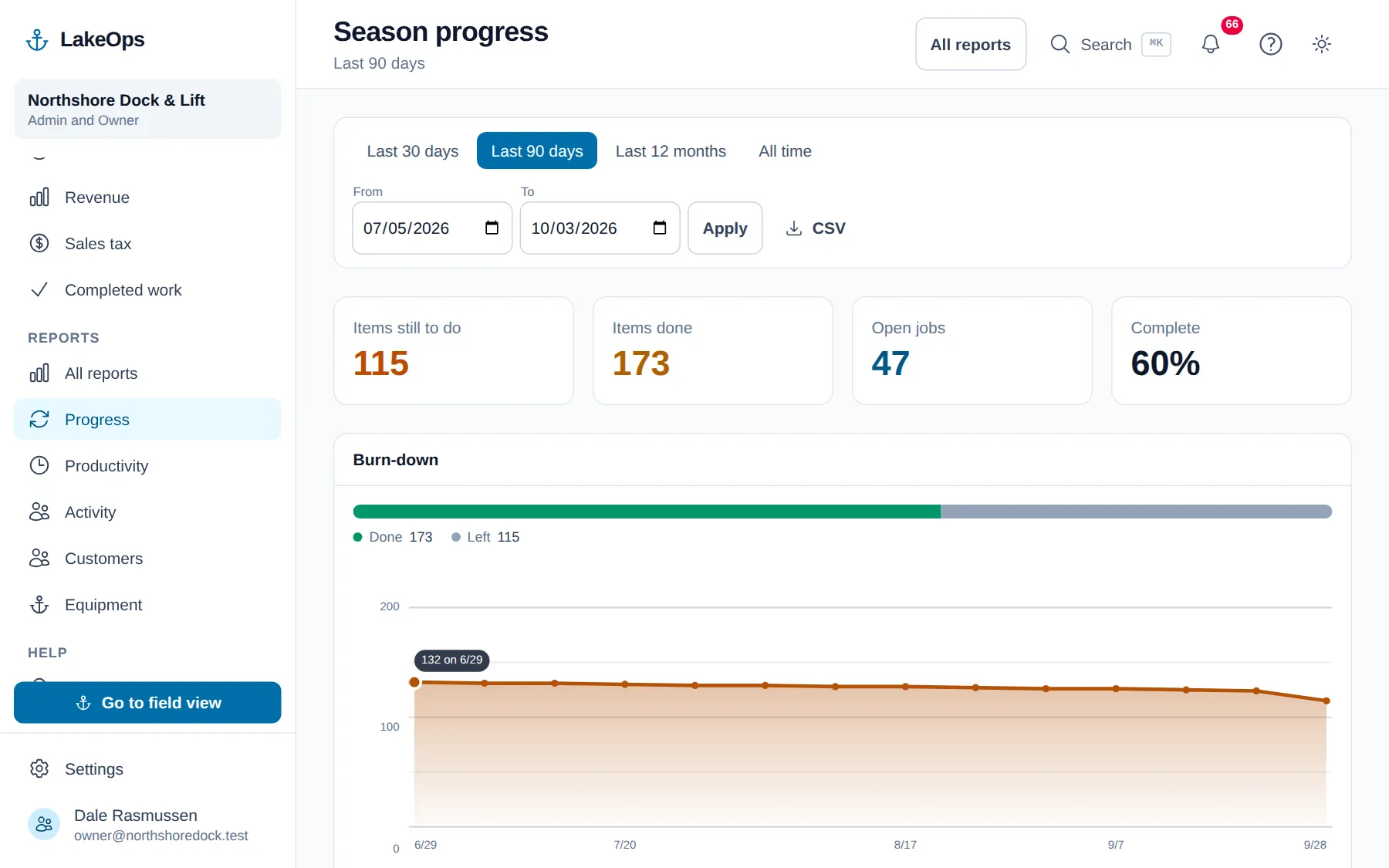Open the help question mark icon
Viewport: 1389px width, 868px height.
1271,44
